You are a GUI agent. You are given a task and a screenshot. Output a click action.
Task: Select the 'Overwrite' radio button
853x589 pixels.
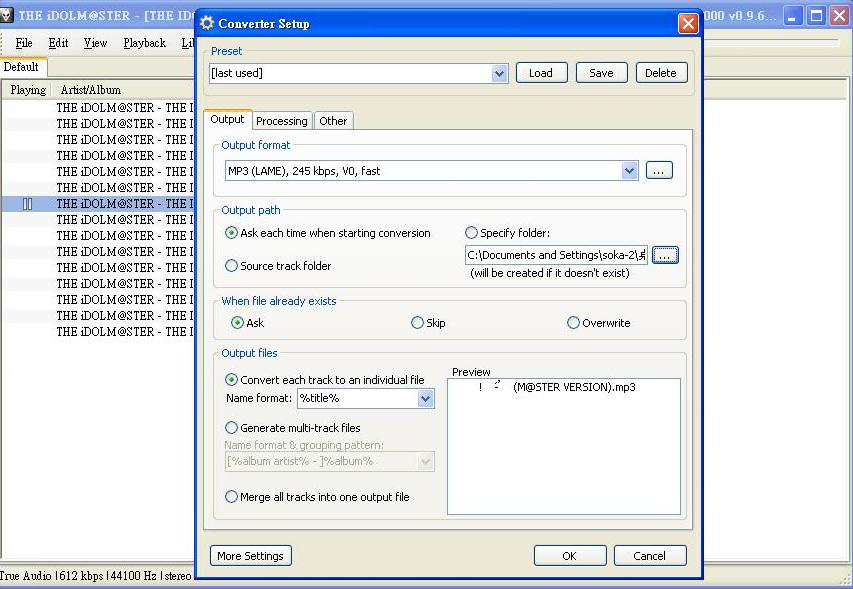click(573, 323)
